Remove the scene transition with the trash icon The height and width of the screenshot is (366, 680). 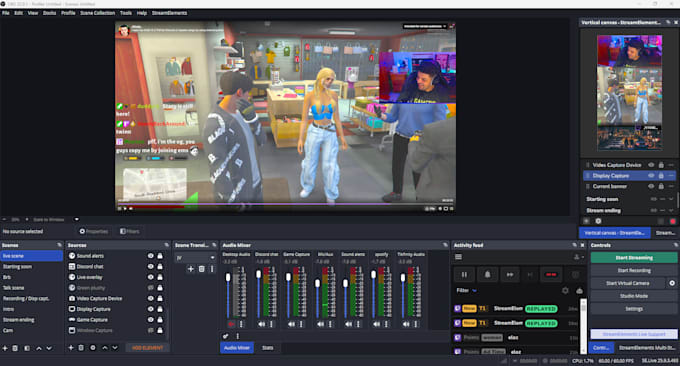click(x=202, y=269)
